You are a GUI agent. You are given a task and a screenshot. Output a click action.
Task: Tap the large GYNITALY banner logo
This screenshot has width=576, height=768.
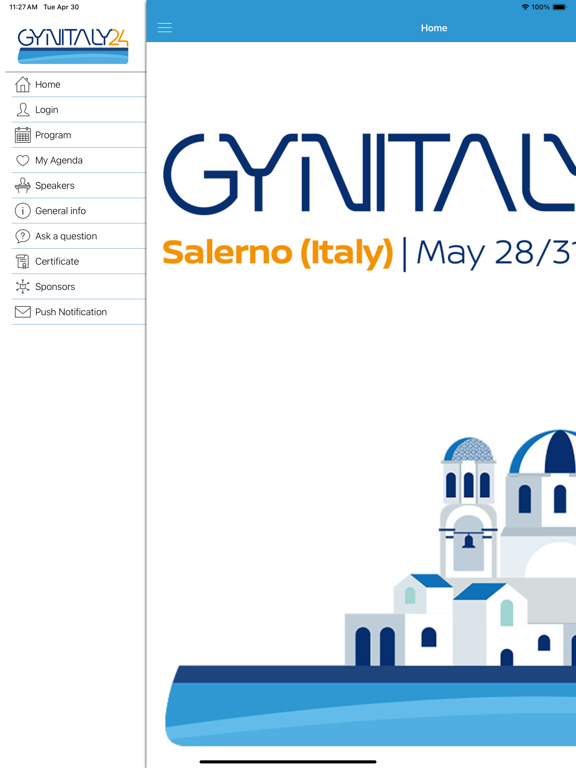coord(369,173)
